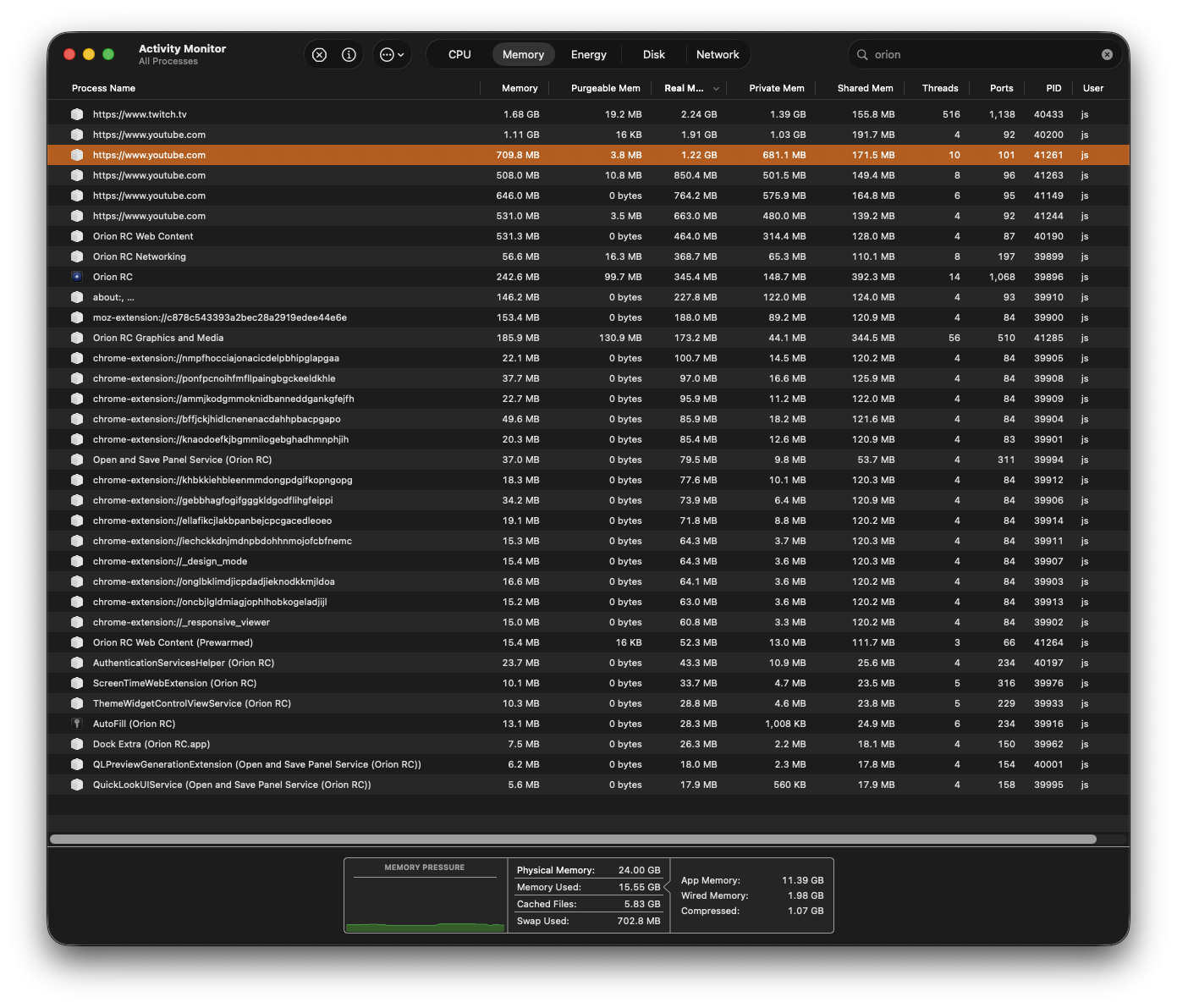Open the Energy tab
Image resolution: width=1177 pixels, height=1008 pixels.
tap(588, 54)
